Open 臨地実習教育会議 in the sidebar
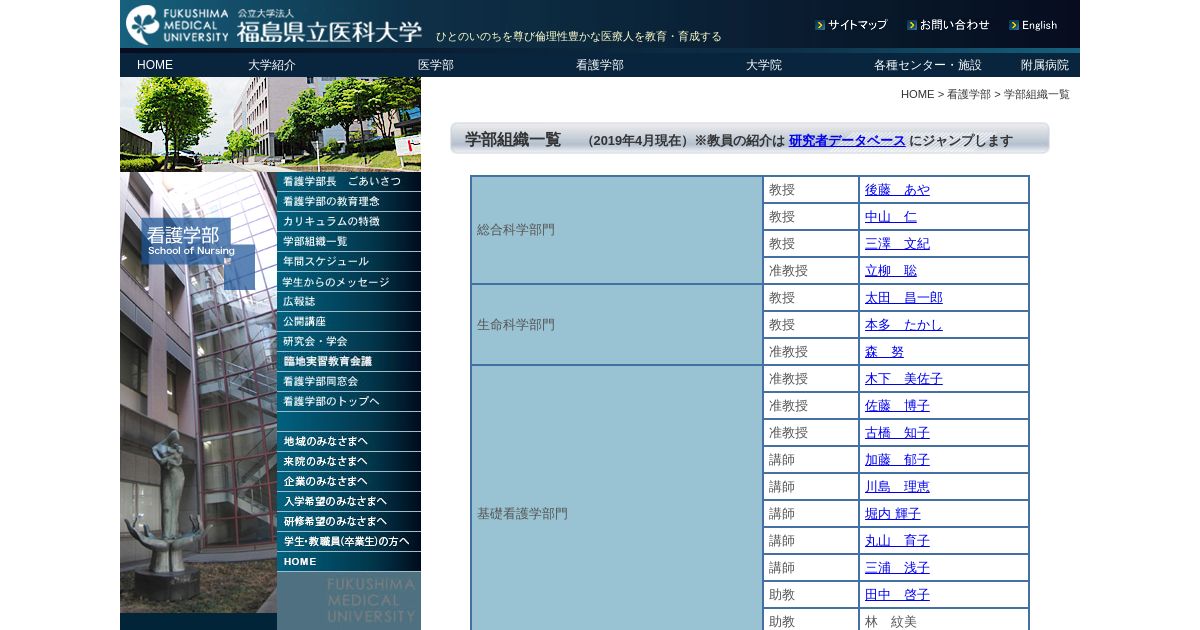The width and height of the screenshot is (1200, 630). click(349, 362)
